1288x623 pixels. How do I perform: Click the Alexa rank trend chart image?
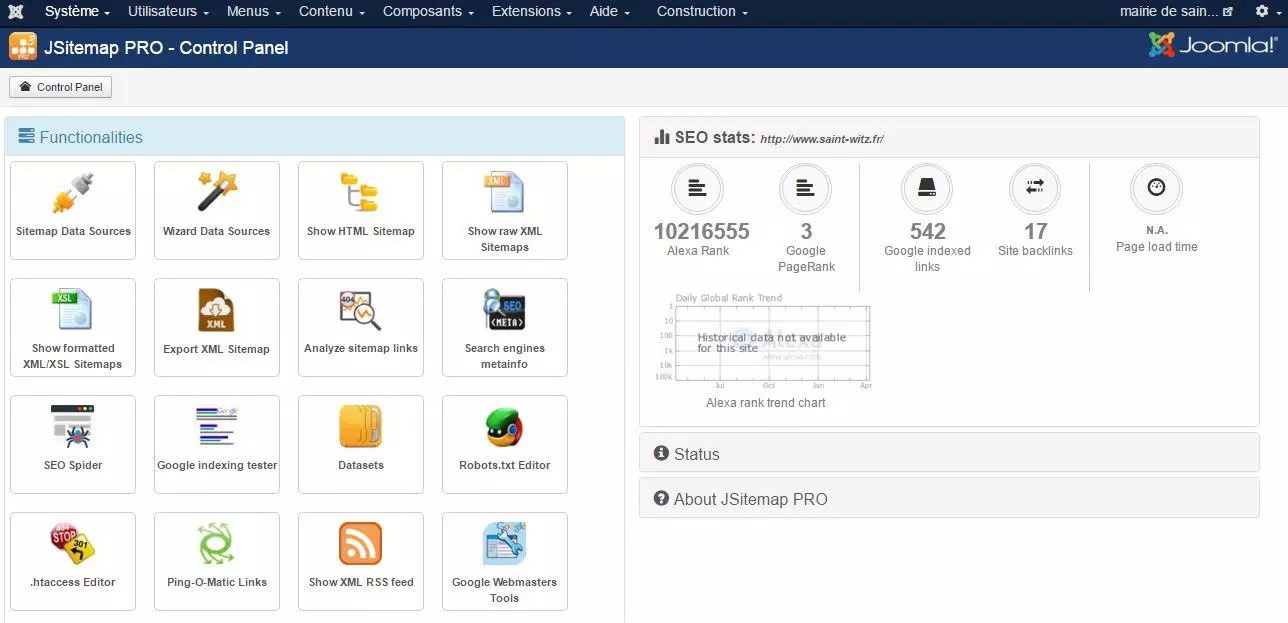[x=762, y=343]
